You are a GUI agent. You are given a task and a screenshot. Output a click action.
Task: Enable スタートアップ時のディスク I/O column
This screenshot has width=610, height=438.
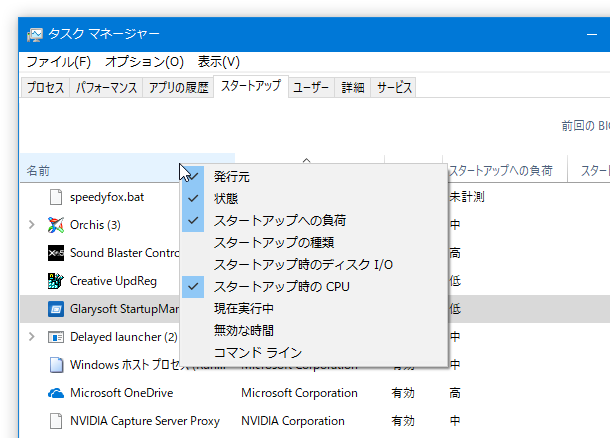click(314, 265)
